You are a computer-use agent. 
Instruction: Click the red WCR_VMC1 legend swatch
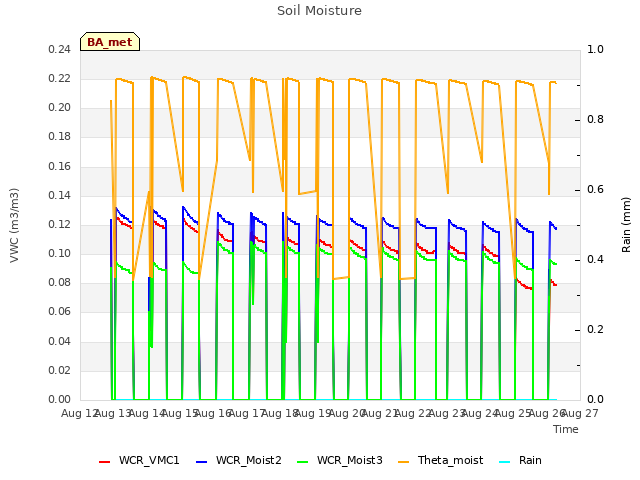104,462
